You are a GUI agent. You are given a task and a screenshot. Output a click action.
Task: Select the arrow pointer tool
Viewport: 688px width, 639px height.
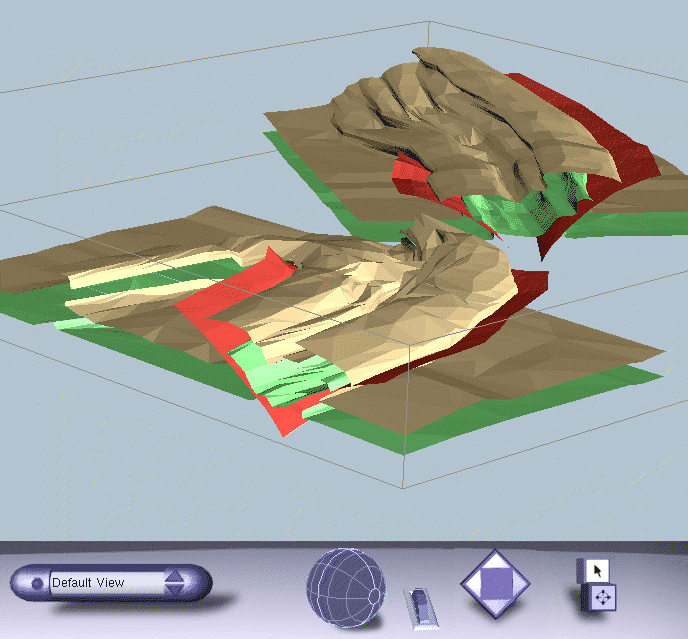(597, 570)
